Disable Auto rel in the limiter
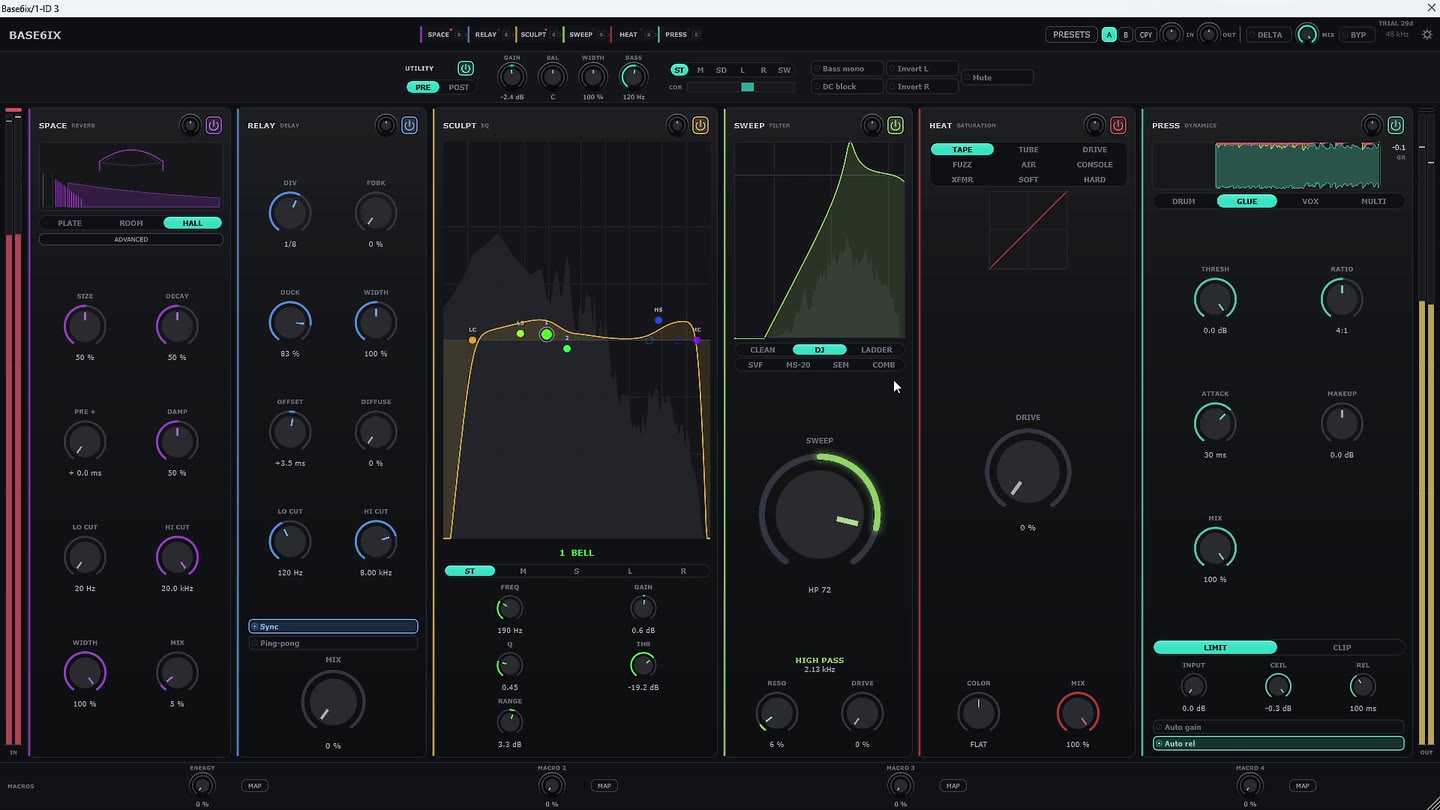The width and height of the screenshot is (1440, 810). (1278, 744)
